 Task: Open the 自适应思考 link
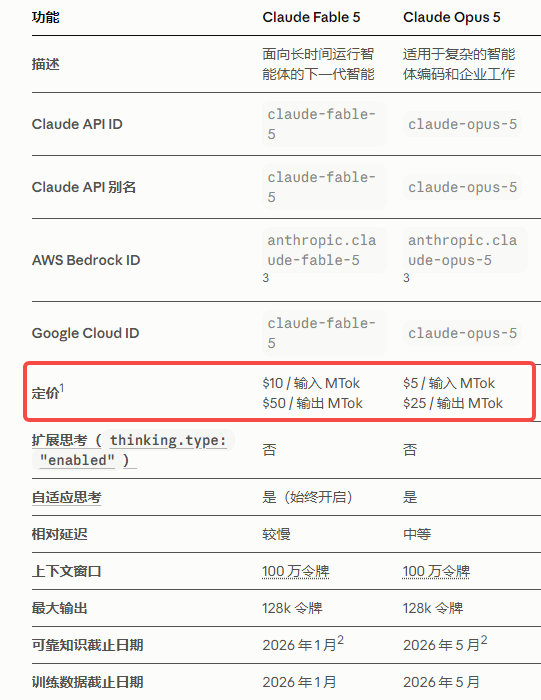(x=67, y=497)
